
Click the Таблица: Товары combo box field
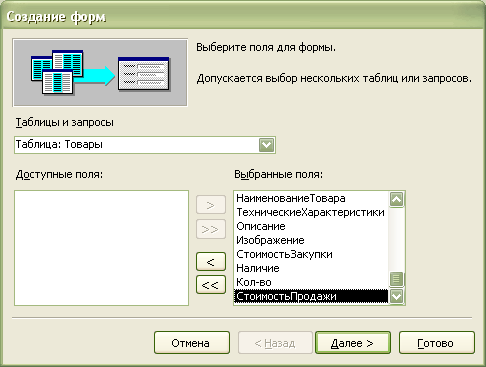(145, 145)
